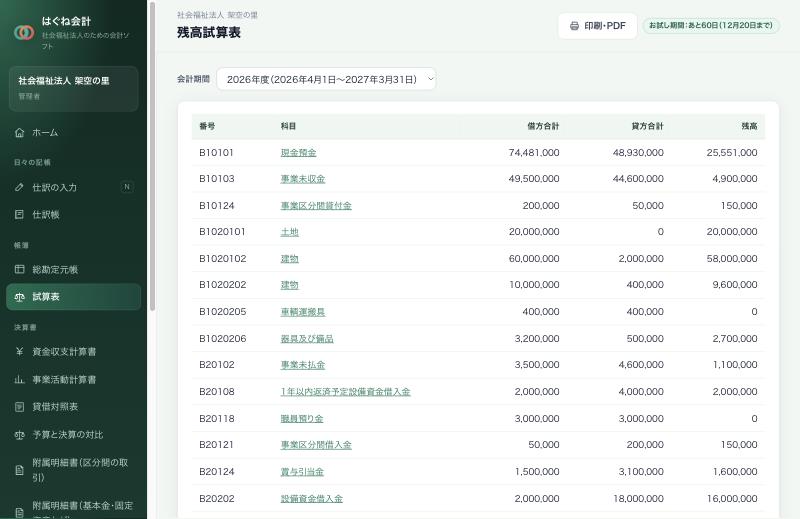800x519 pixels.
Task: Open the 建物 link in row B1020202
Action: point(289,285)
